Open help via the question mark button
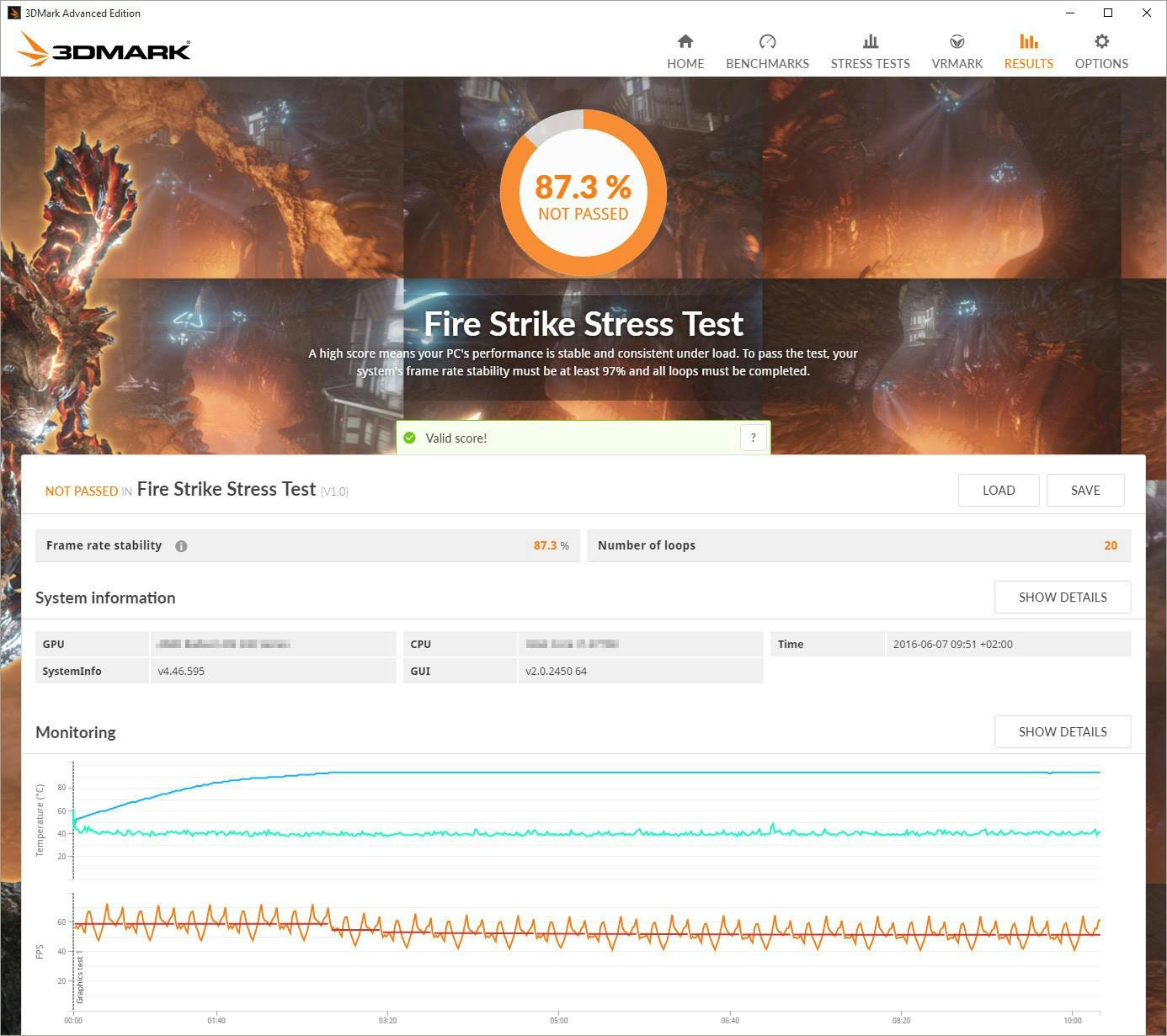 (754, 438)
